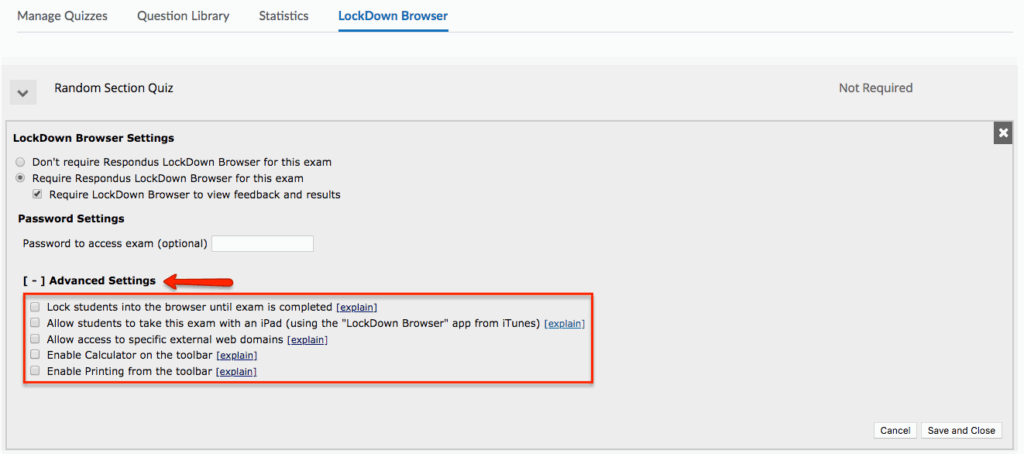The height and width of the screenshot is (454, 1024).
Task: Enable Lock students into the browser checkbox
Action: (35, 307)
